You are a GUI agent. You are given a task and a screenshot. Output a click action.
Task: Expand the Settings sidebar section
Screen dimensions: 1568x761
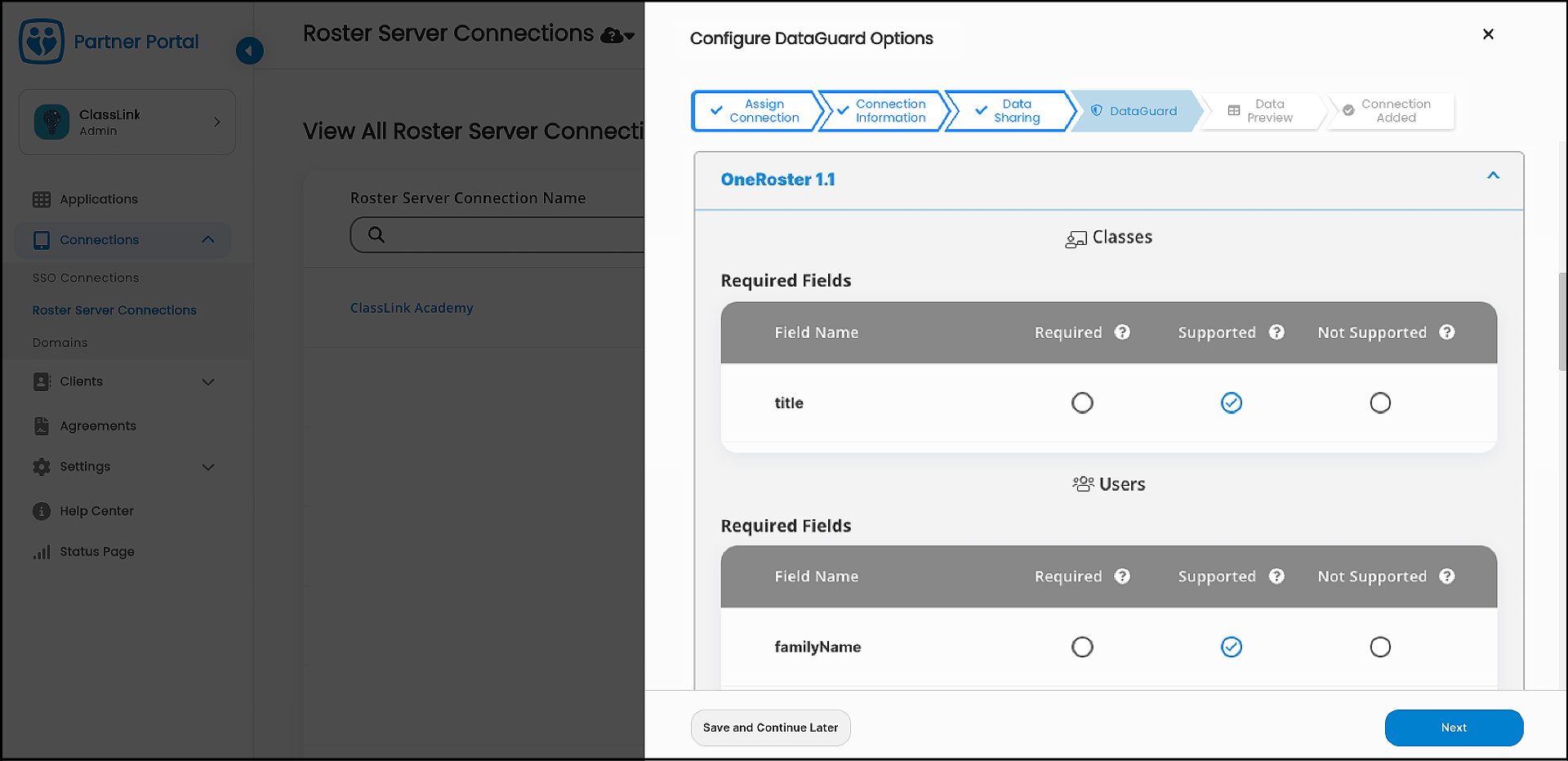(208, 466)
